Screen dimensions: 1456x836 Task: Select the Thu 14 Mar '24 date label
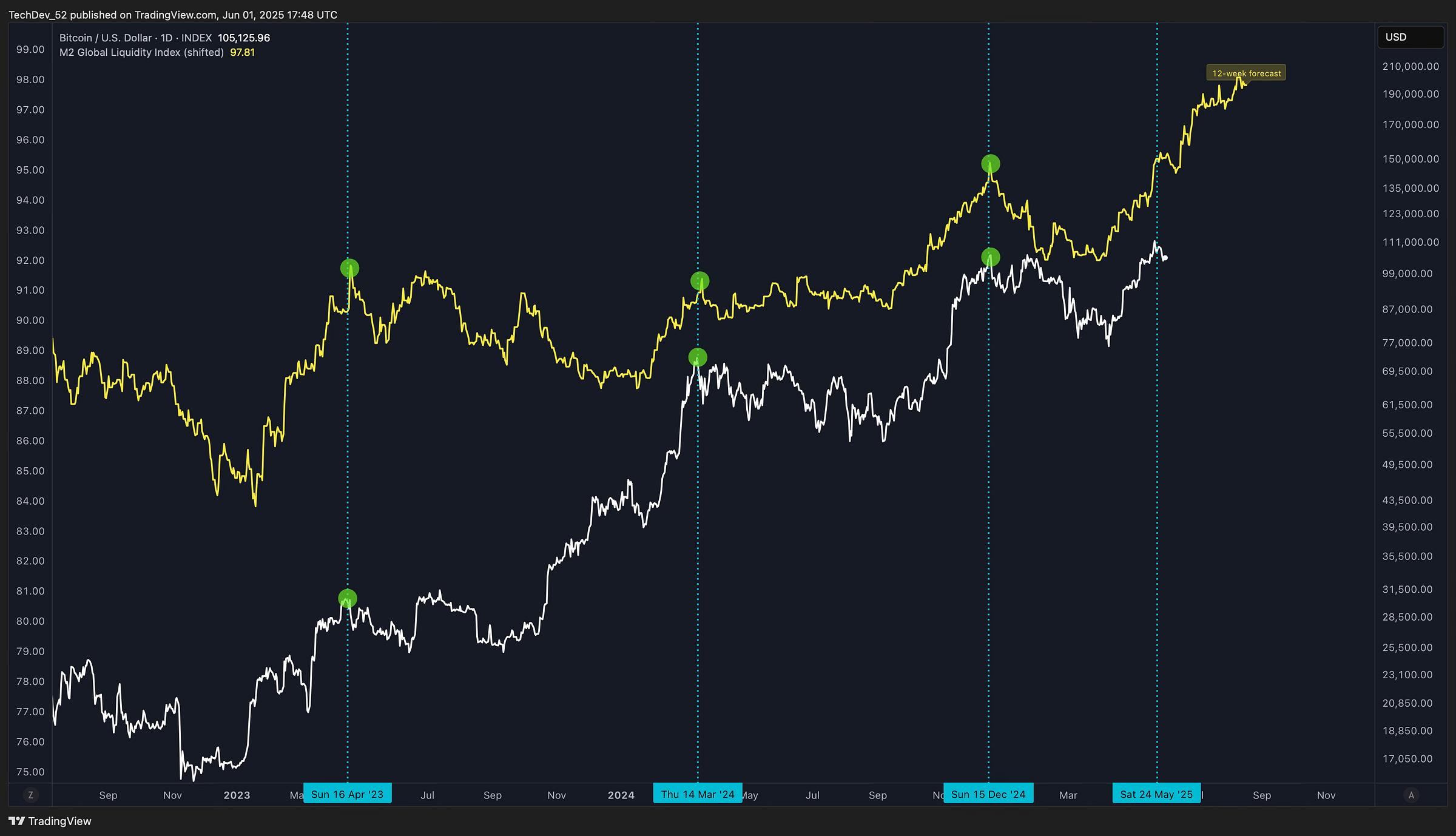point(697,794)
